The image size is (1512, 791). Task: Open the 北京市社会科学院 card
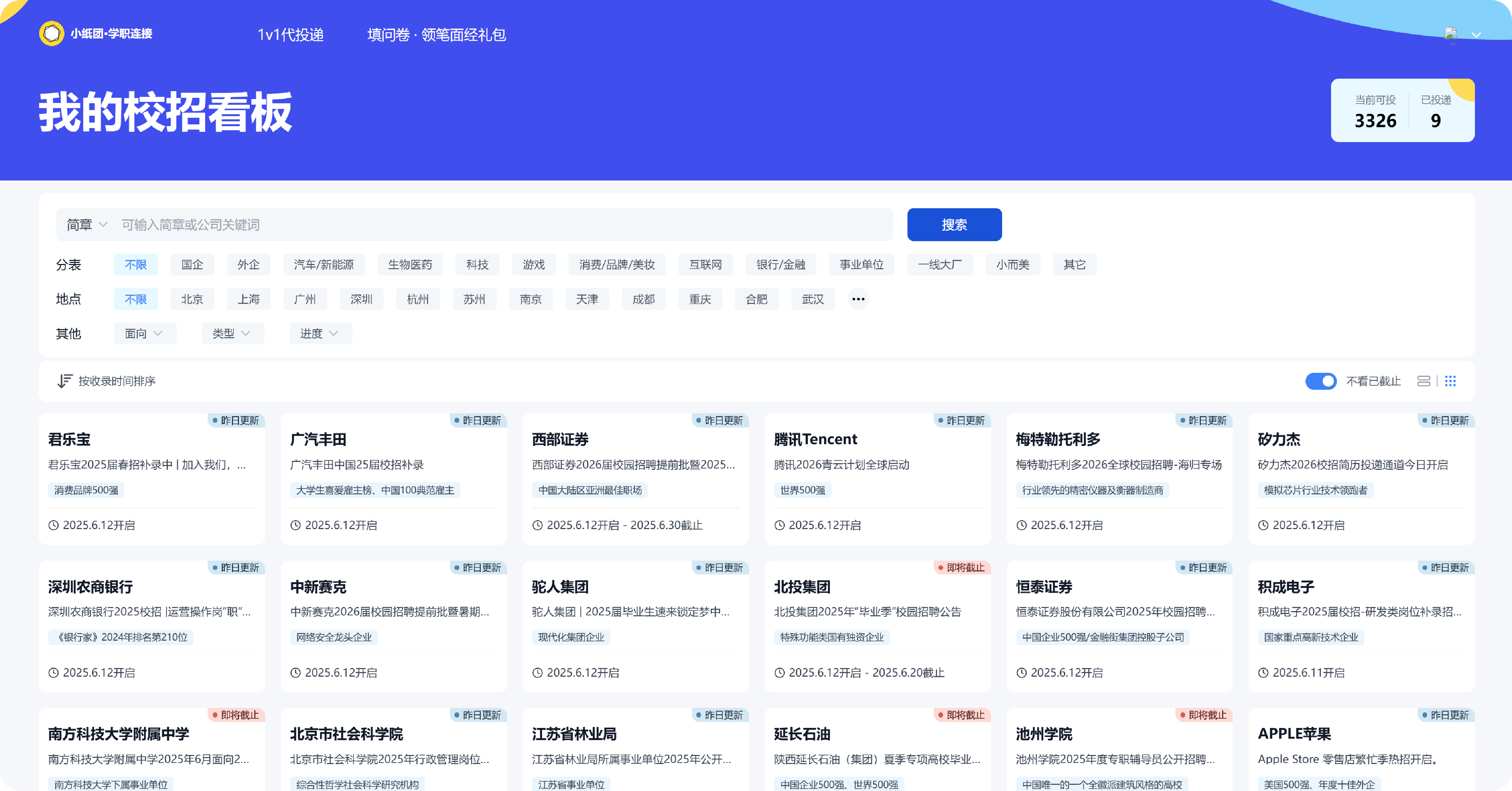click(x=393, y=749)
